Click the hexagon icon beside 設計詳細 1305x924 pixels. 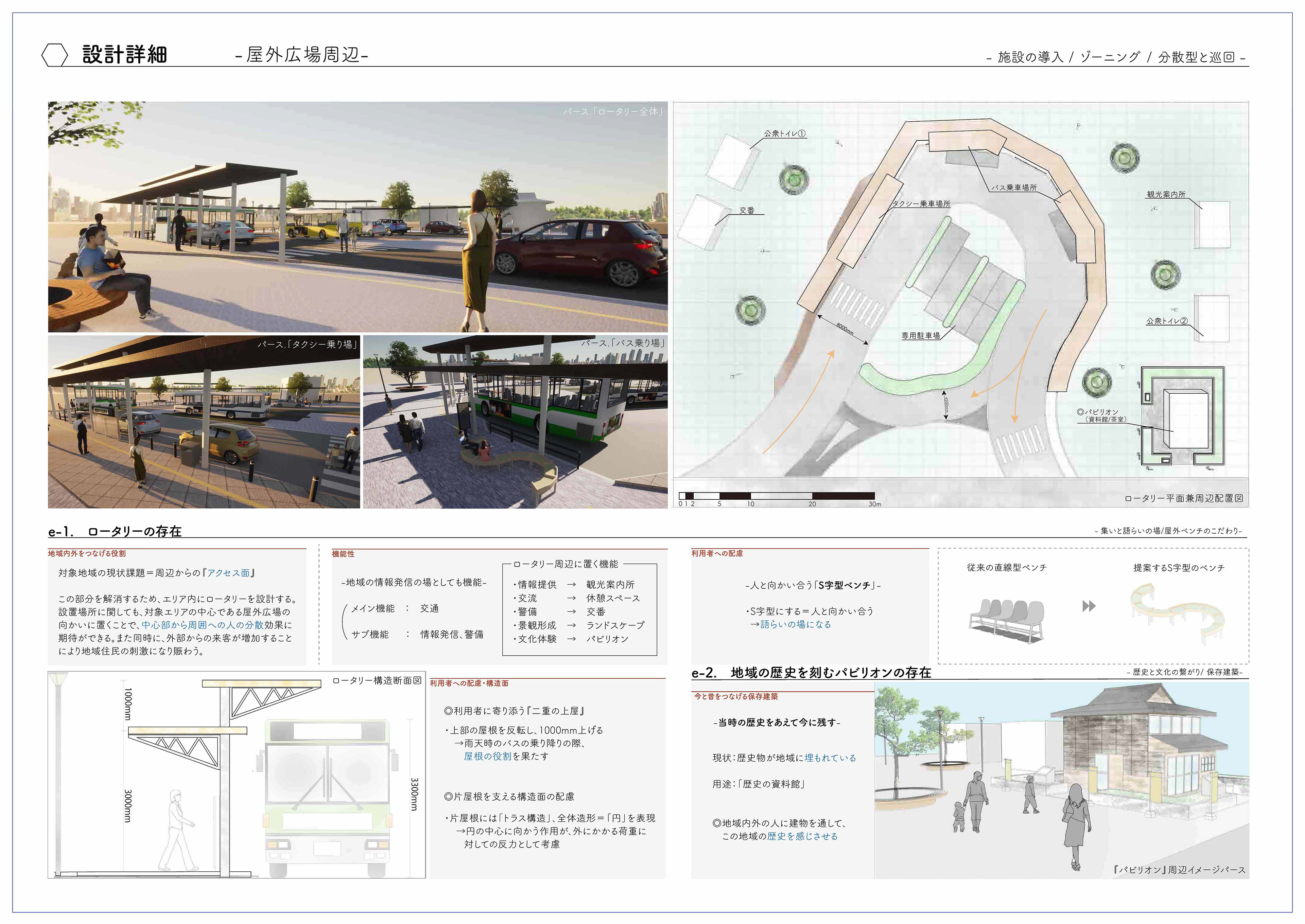click(x=55, y=55)
